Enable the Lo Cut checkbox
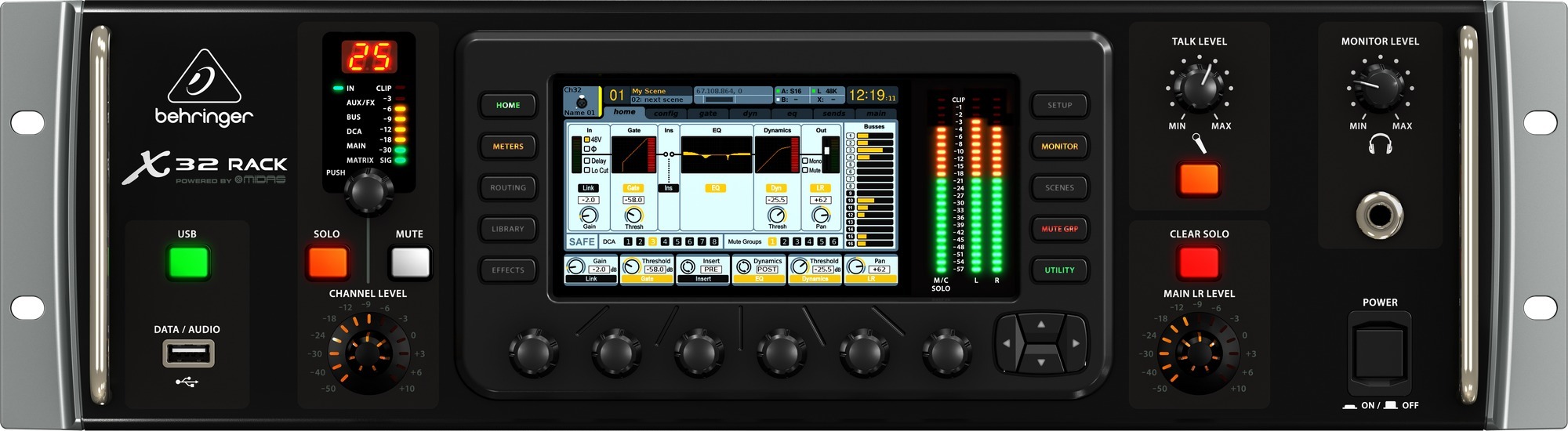This screenshot has height=431, width=1568. (586, 170)
